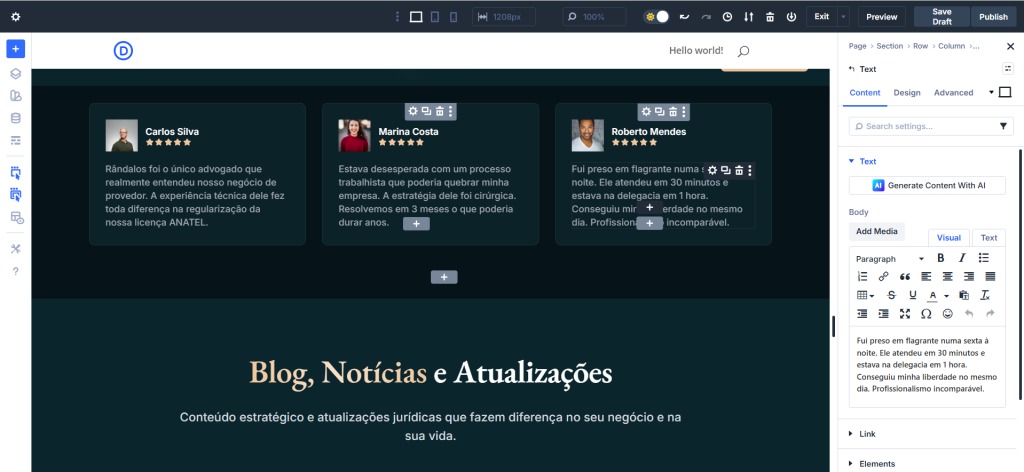The width and height of the screenshot is (1024, 472).
Task: Switch to desktop view icon
Action: (x=416, y=17)
